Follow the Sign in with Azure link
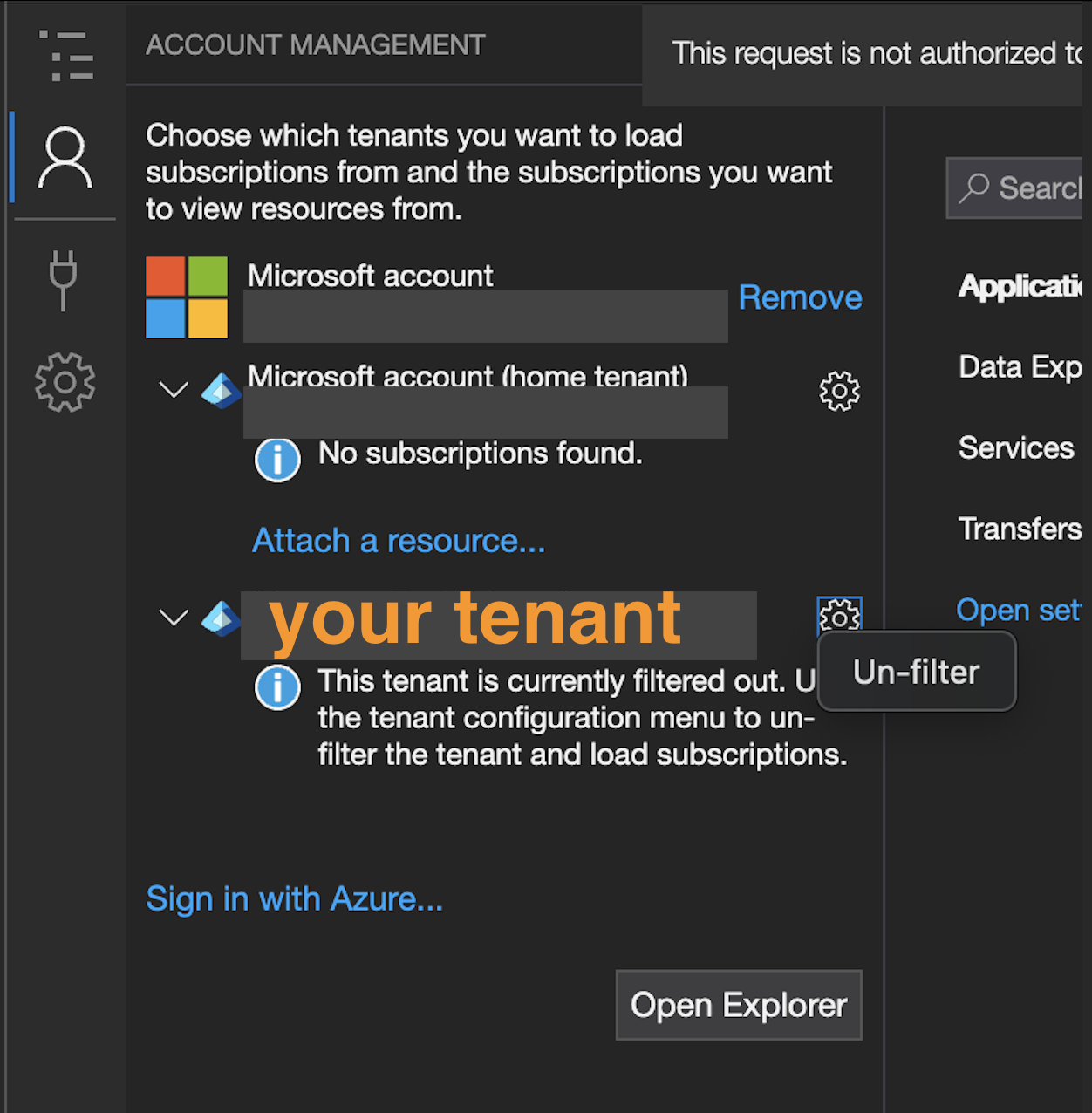The image size is (1092, 1113). click(294, 898)
